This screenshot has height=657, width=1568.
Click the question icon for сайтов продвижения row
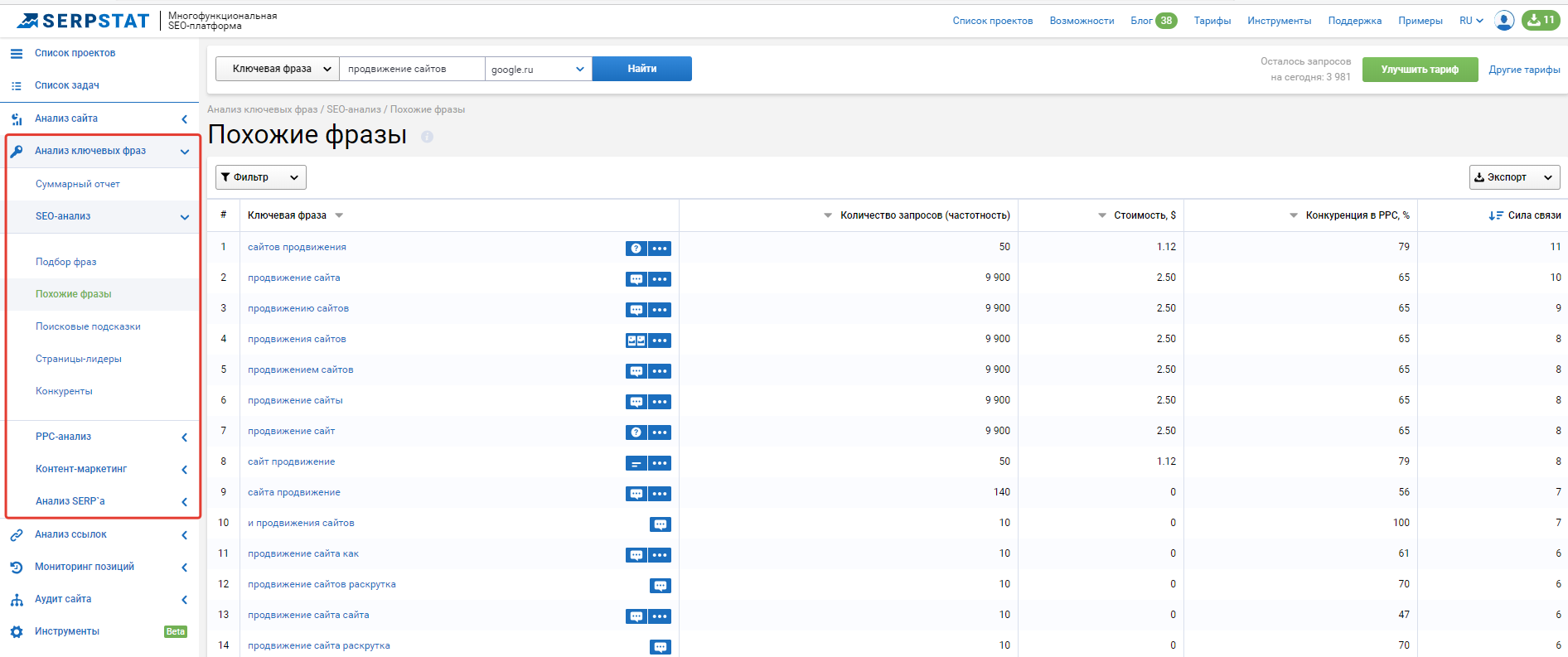point(636,249)
